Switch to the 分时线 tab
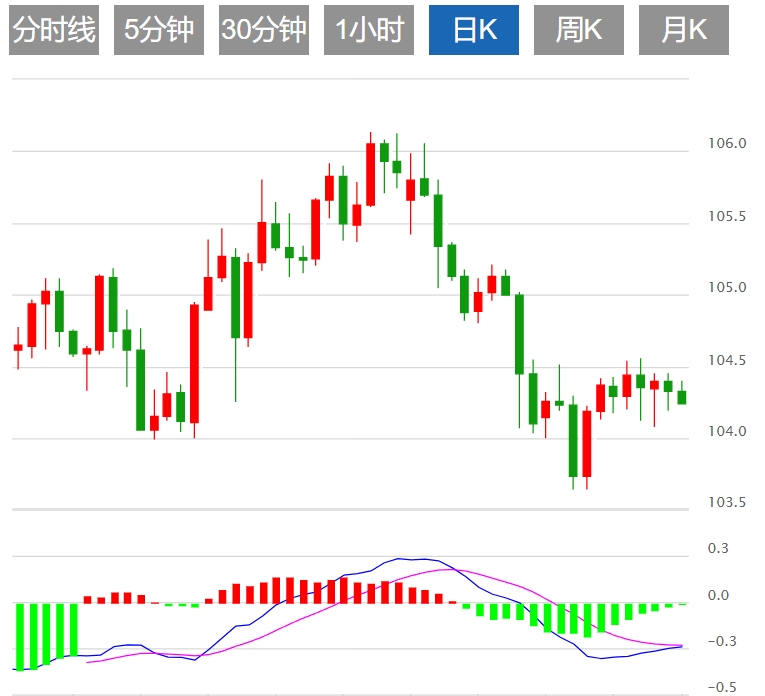The height and width of the screenshot is (696, 765). [x=54, y=30]
